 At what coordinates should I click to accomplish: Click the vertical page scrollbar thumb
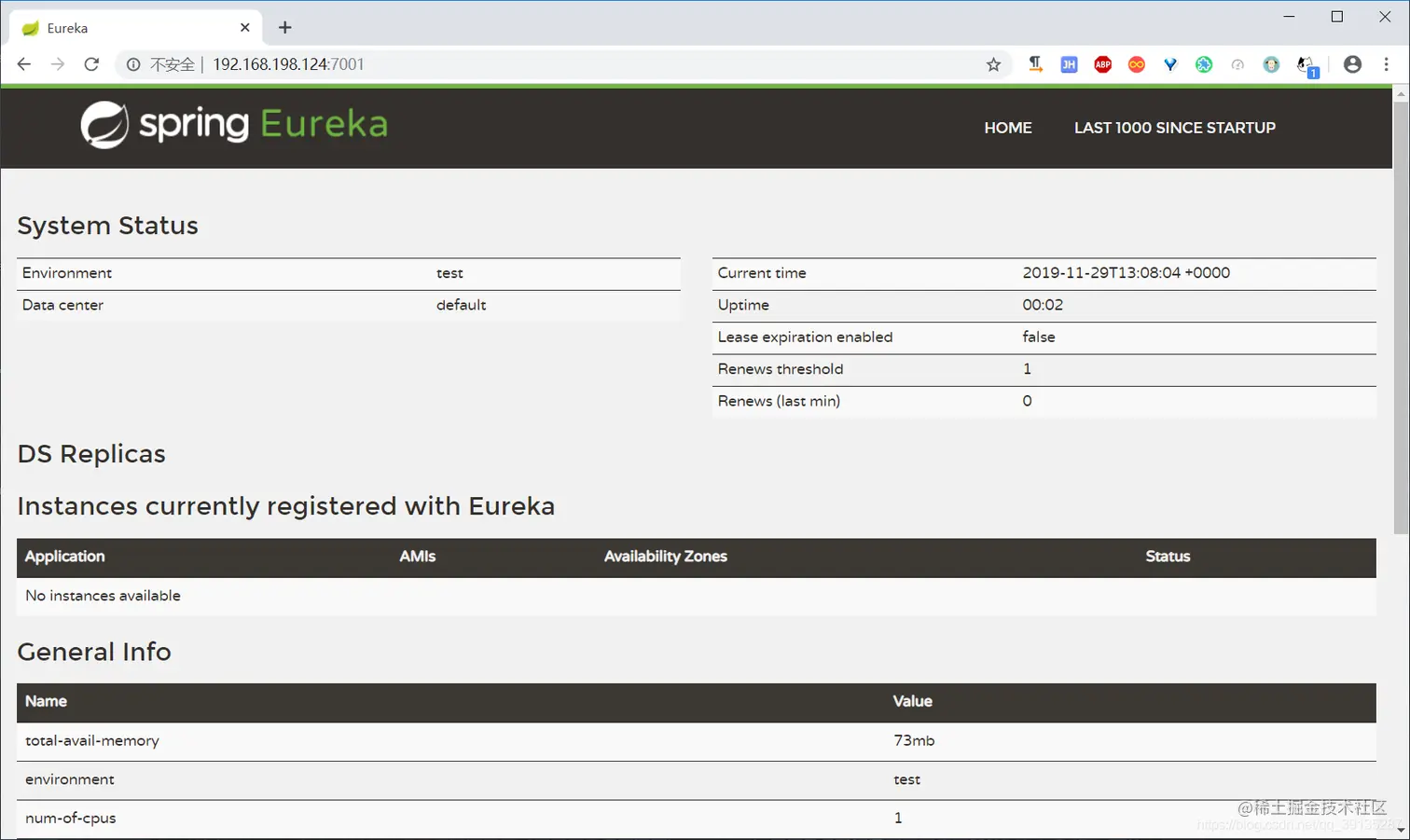click(1401, 317)
